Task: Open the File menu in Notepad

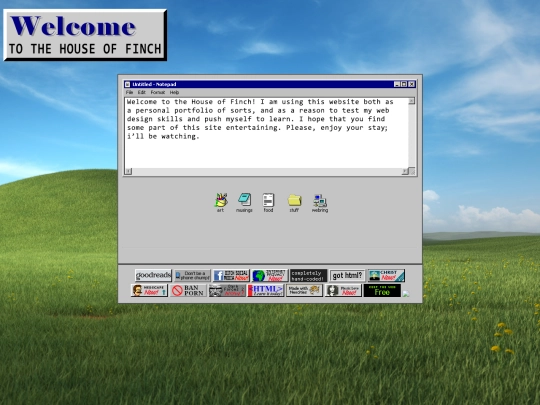Action: (x=129, y=92)
